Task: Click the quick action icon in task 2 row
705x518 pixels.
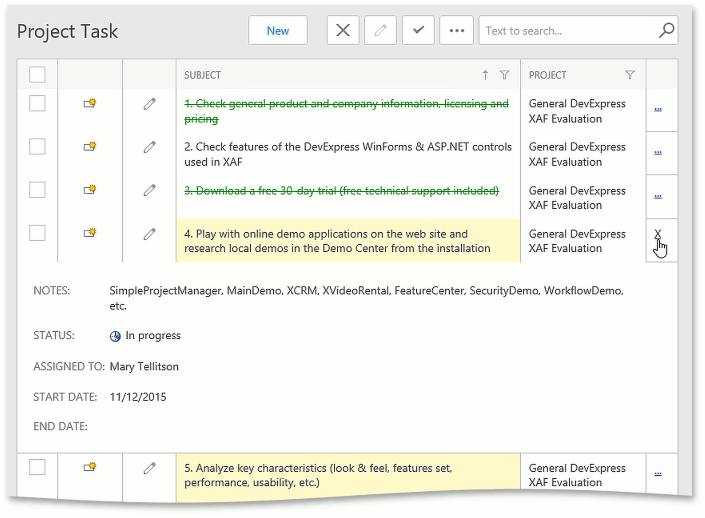Action: click(x=90, y=147)
